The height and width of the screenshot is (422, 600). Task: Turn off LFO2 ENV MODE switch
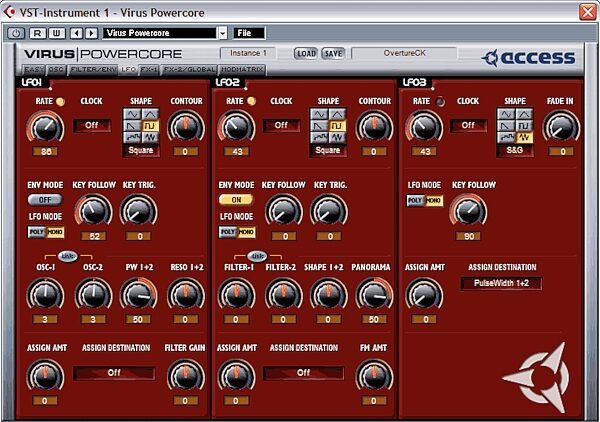point(236,200)
